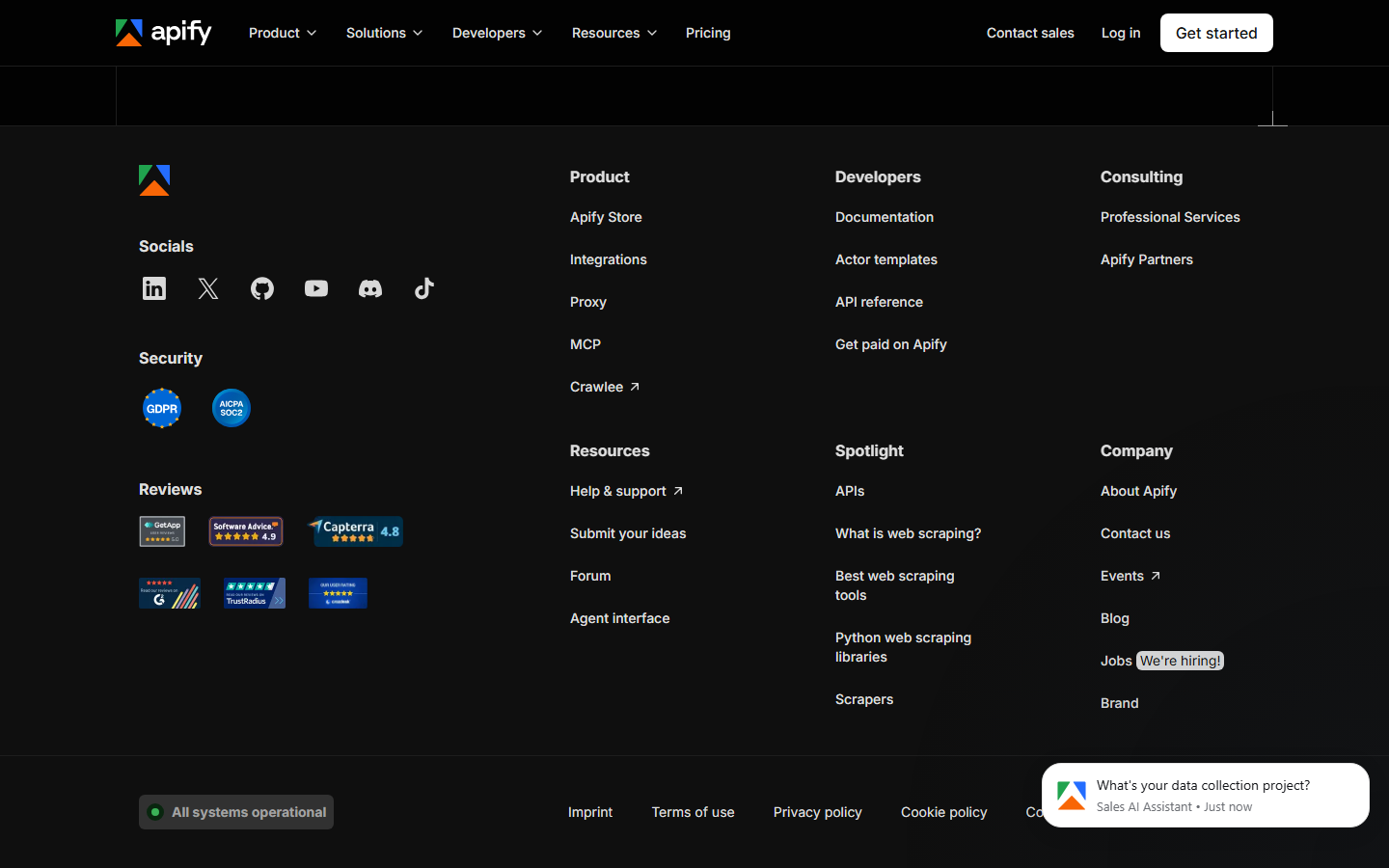Click the Get started button
This screenshot has width=1389, height=868.
1216,33
